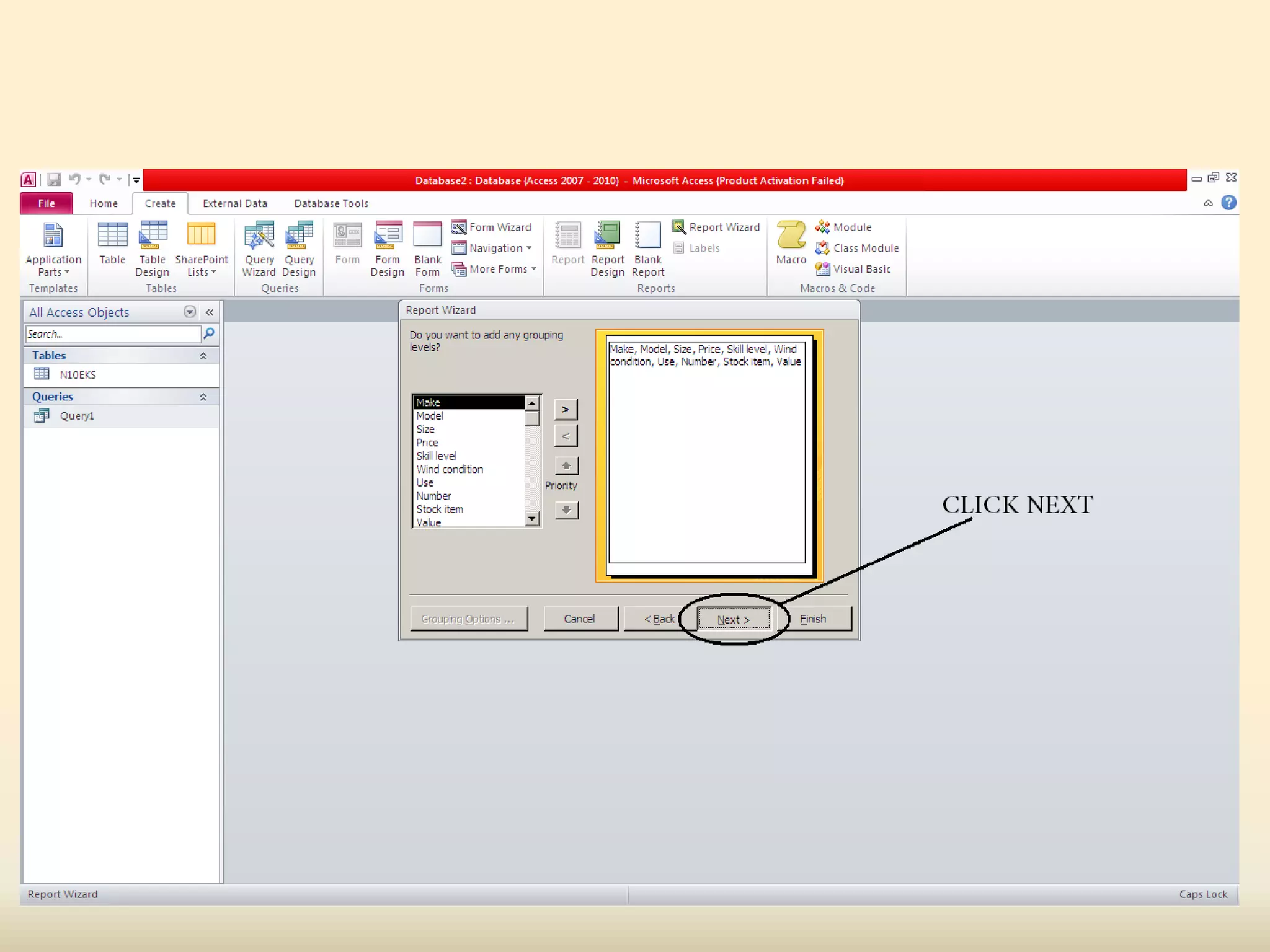Click the navigation pane Search box
The width and height of the screenshot is (1270, 952).
(x=113, y=334)
